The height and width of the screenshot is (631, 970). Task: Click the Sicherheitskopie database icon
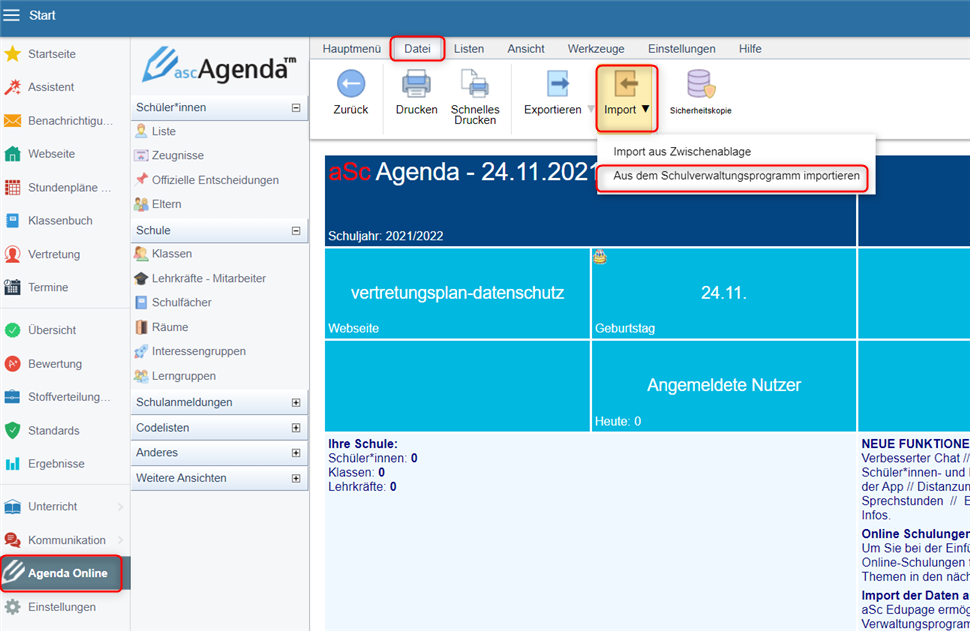701,84
